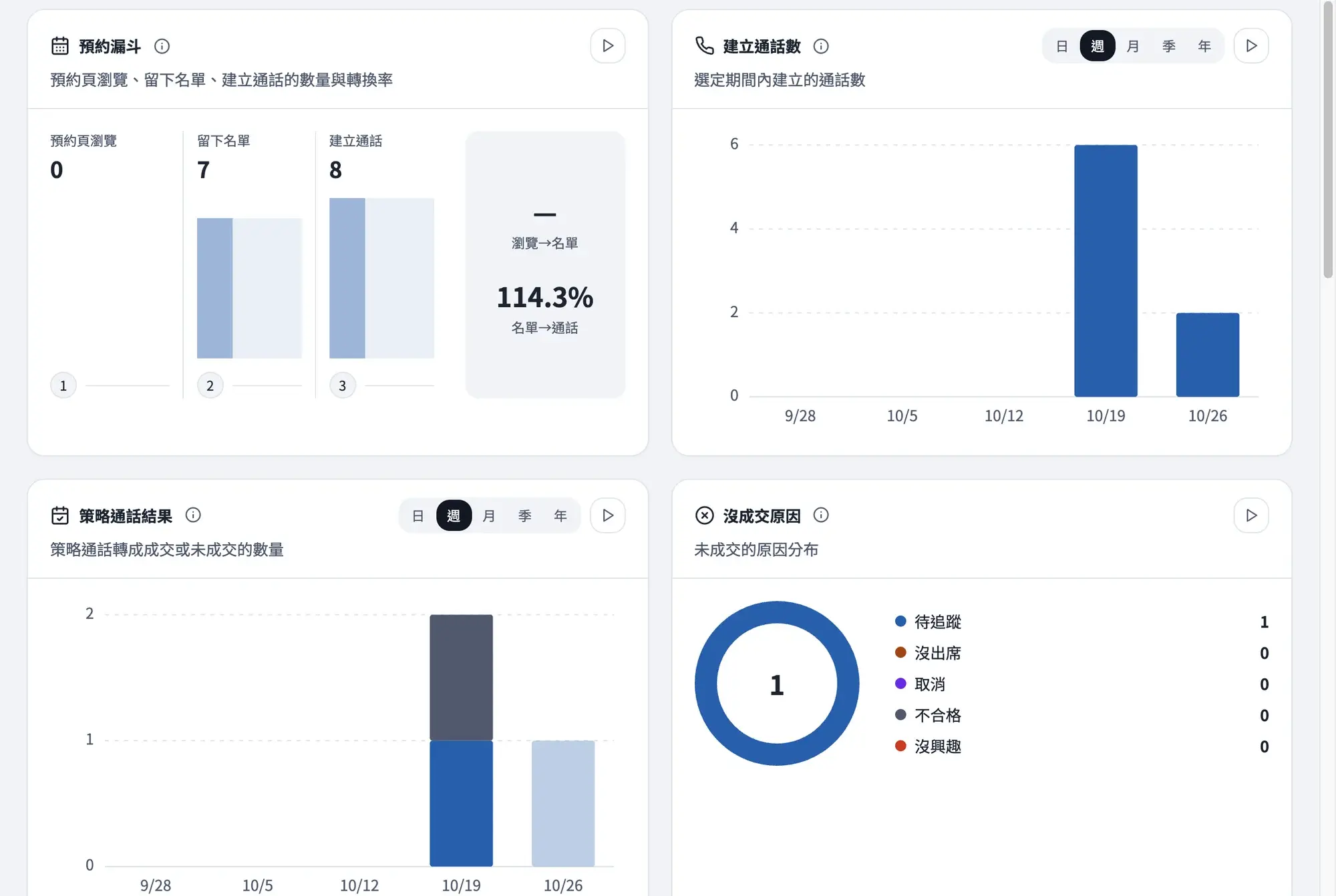
Task: Select 季 period in 建立通話數 card
Action: 1169,46
